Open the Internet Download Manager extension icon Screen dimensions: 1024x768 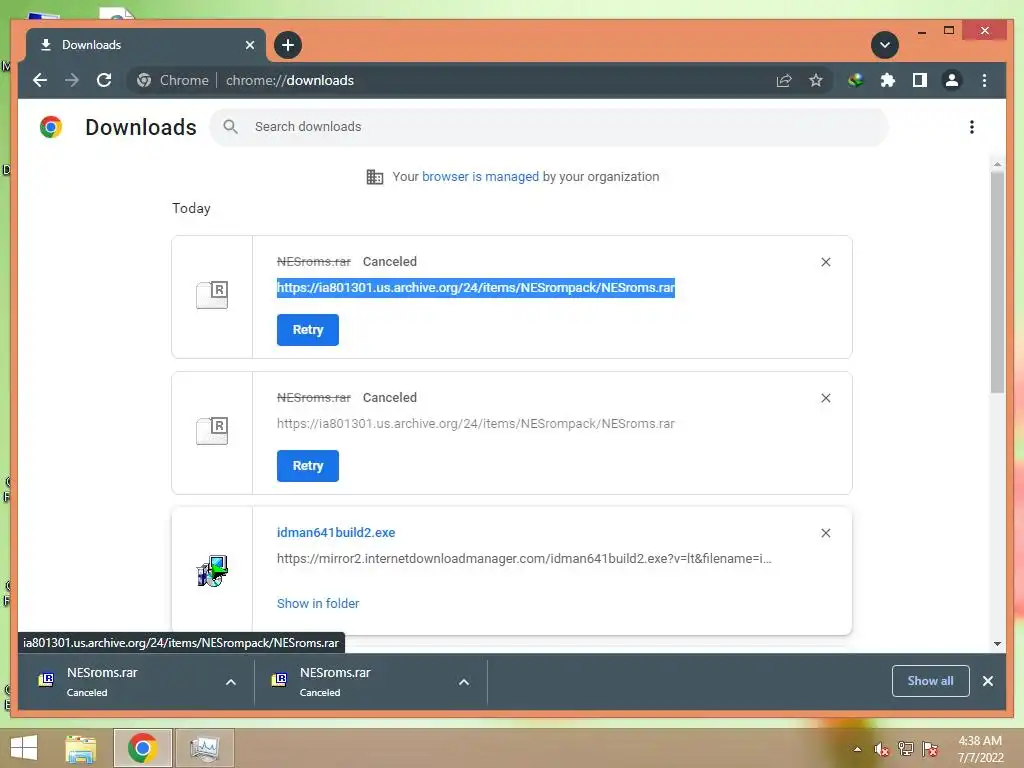pyautogui.click(x=856, y=80)
